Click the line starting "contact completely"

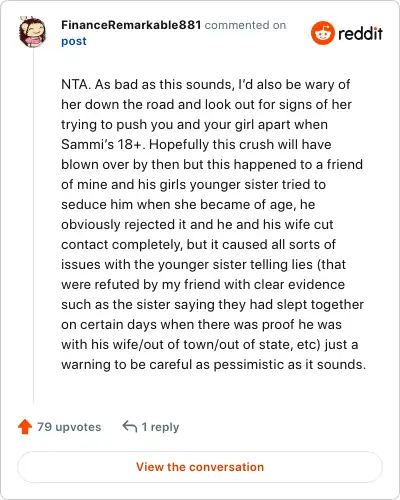[x=198, y=245]
